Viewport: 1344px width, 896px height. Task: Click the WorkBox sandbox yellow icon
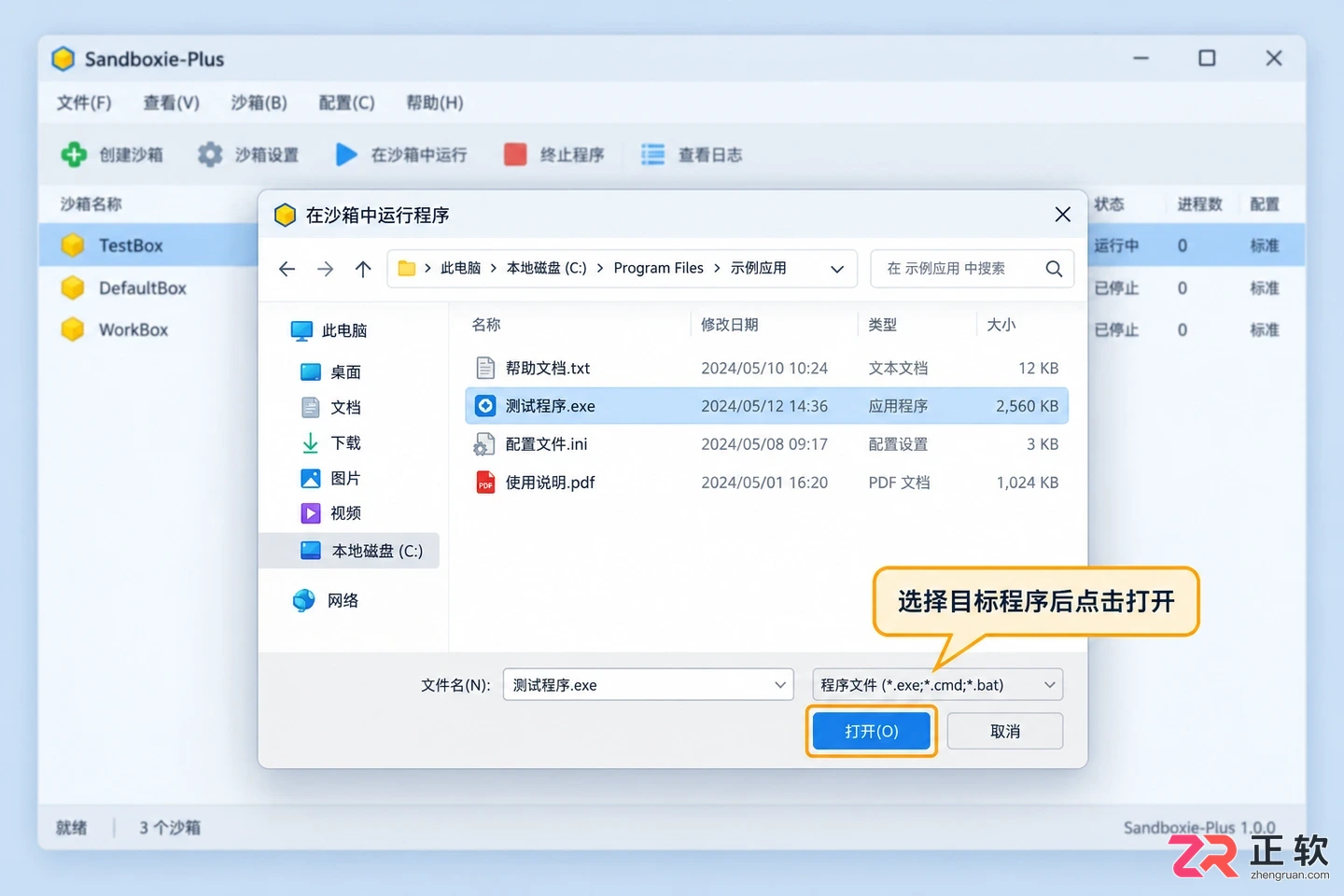coord(73,329)
